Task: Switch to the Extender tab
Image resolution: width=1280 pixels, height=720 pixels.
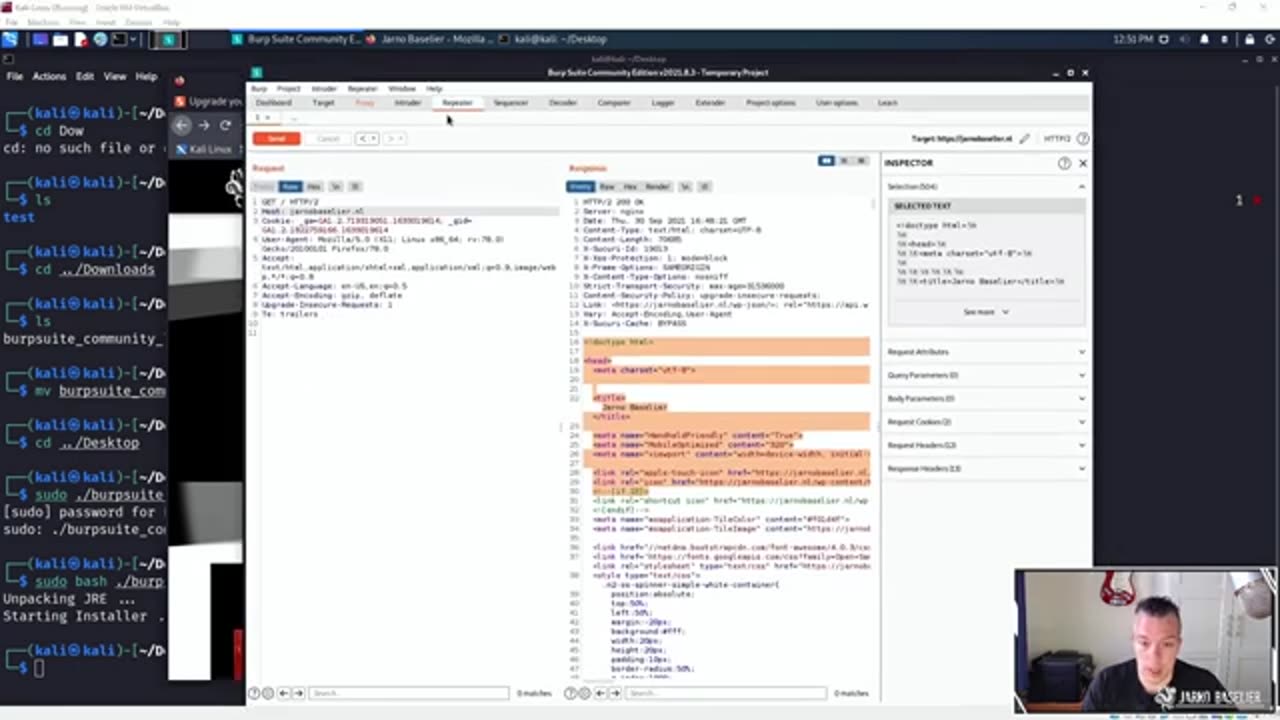Action: [710, 103]
